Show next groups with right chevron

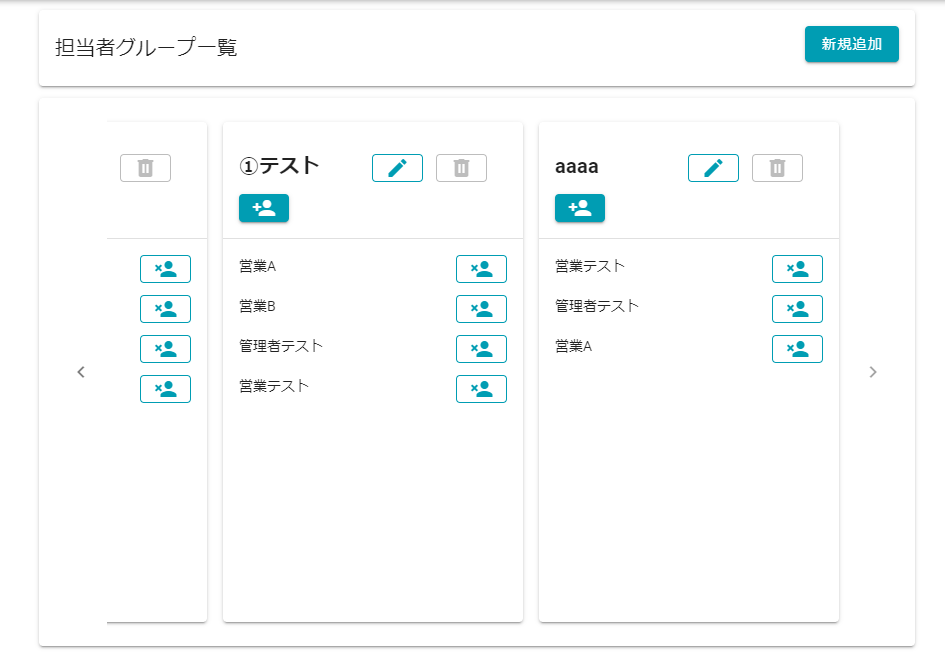(873, 372)
